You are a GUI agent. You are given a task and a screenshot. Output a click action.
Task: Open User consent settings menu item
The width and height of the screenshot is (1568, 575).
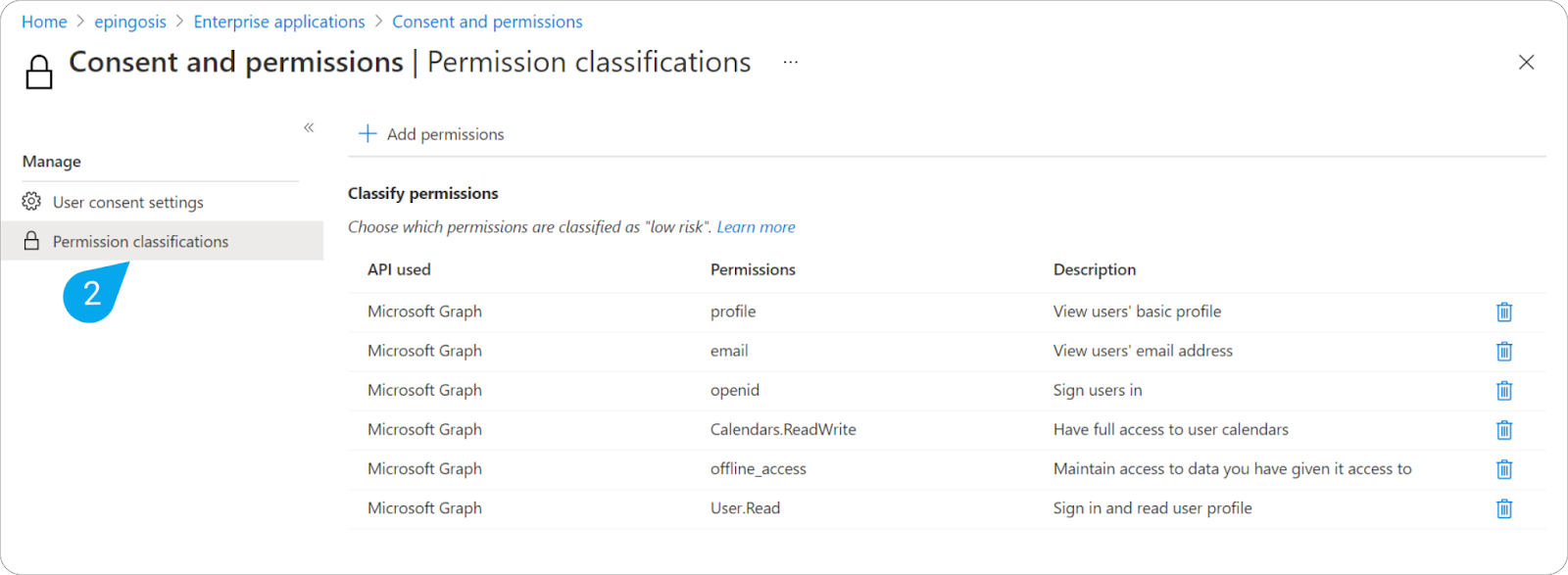(x=128, y=203)
